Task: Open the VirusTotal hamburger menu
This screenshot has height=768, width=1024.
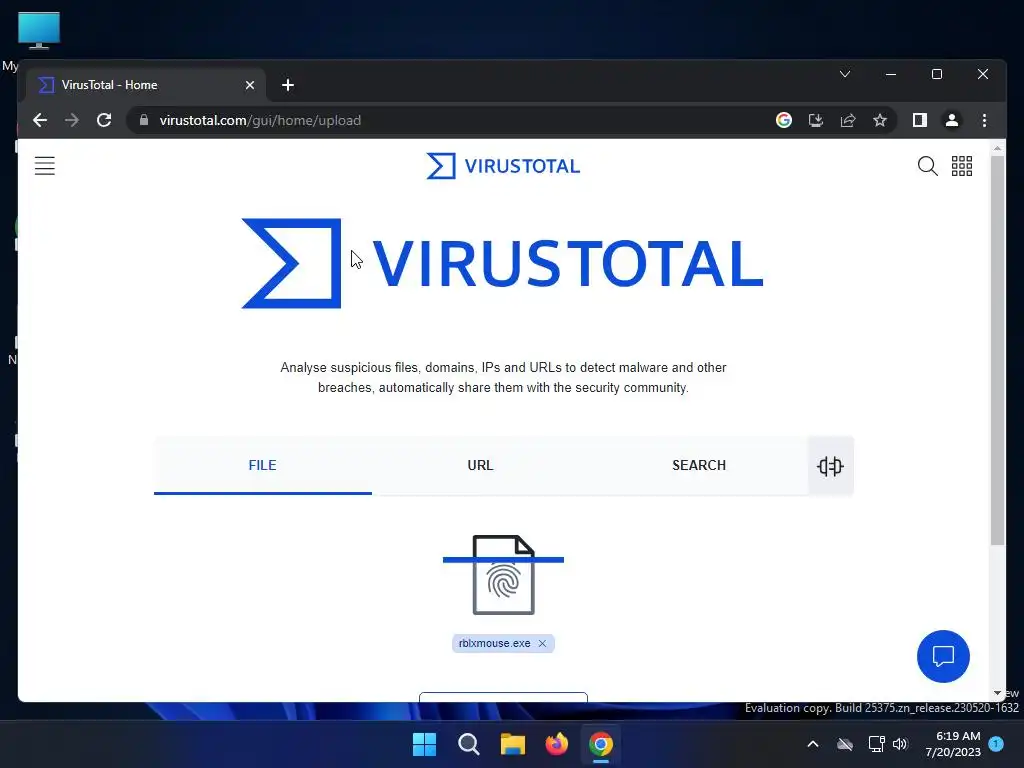Action: click(x=44, y=166)
